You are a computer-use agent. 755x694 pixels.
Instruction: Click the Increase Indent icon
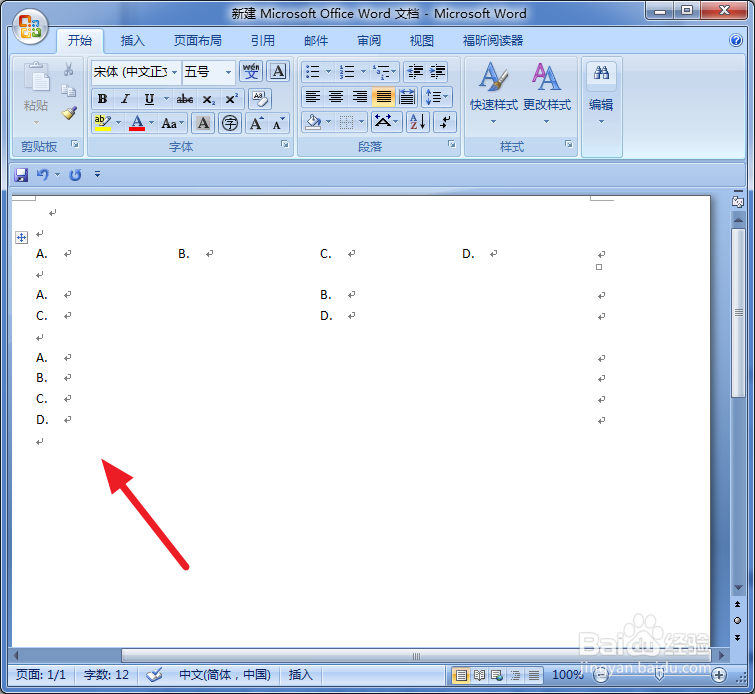click(x=437, y=72)
